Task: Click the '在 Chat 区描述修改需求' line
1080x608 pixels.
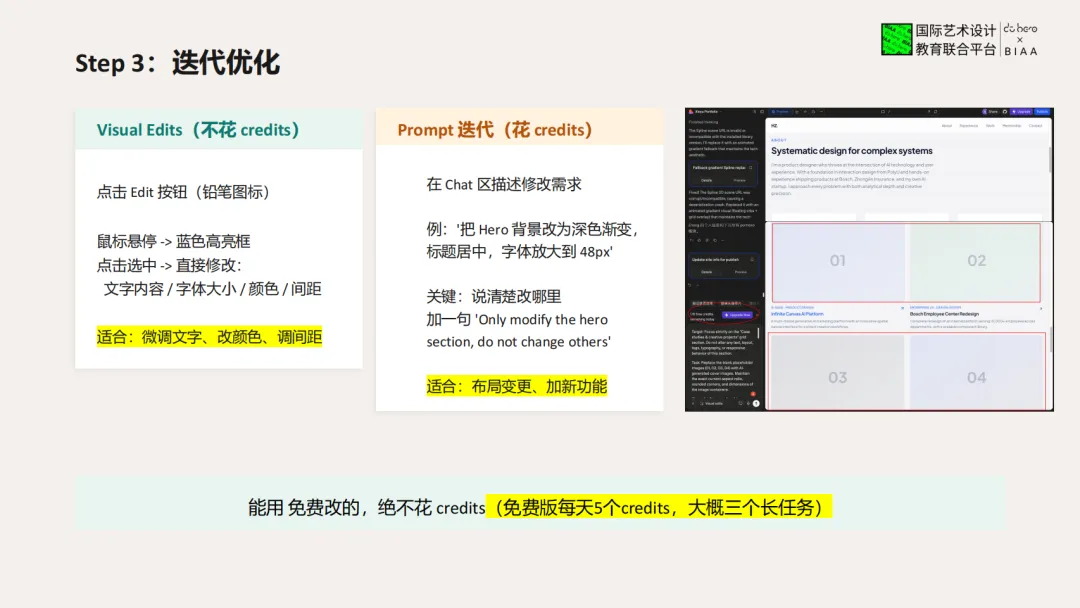Action: point(503,185)
